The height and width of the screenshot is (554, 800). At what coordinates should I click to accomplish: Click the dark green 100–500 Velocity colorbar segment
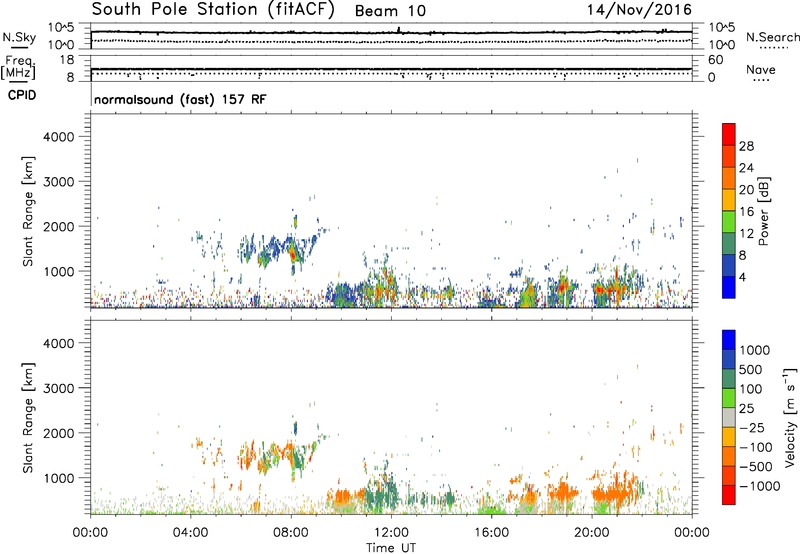click(x=729, y=379)
